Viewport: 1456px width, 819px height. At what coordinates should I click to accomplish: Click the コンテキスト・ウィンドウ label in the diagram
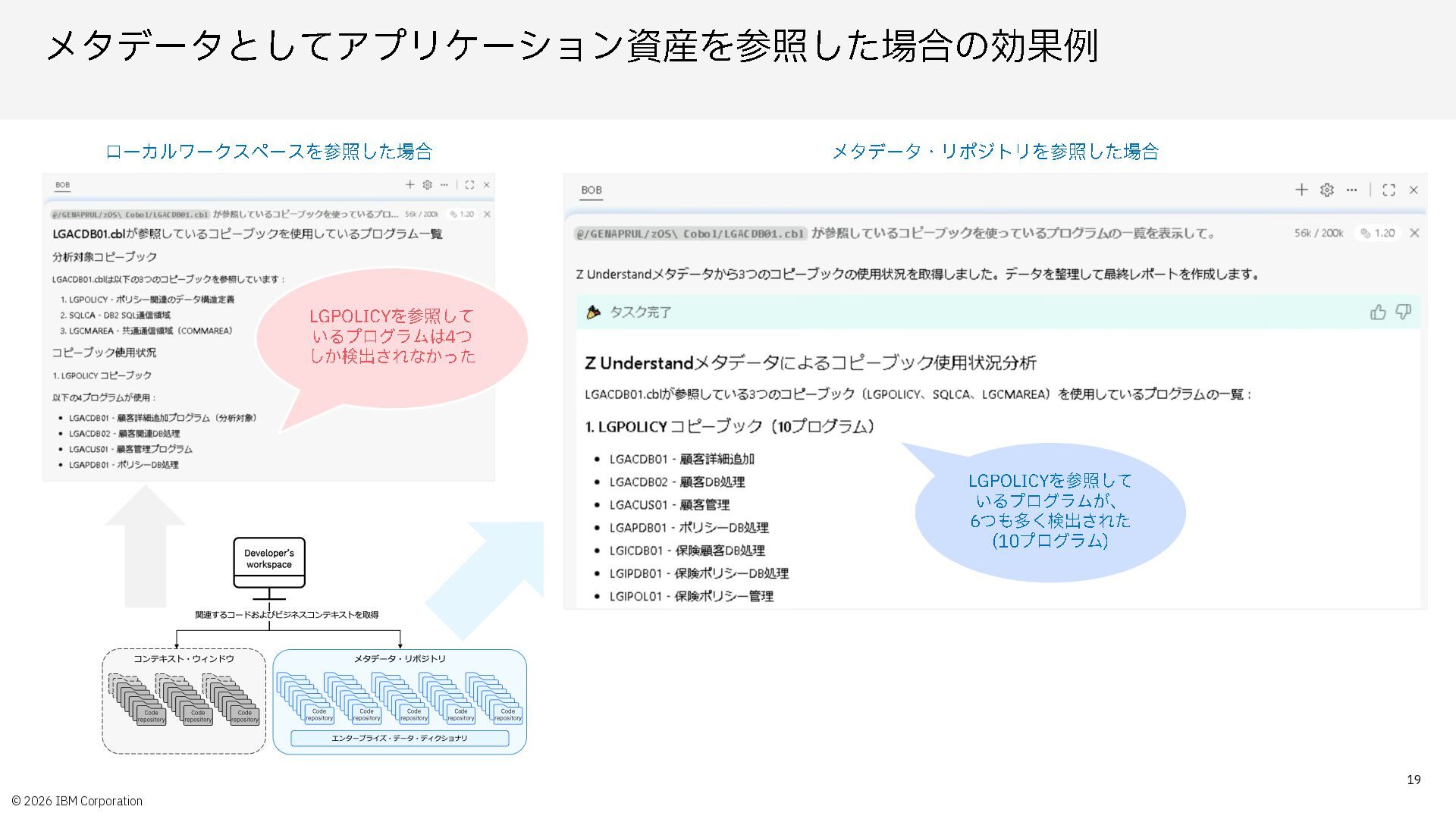[x=184, y=659]
